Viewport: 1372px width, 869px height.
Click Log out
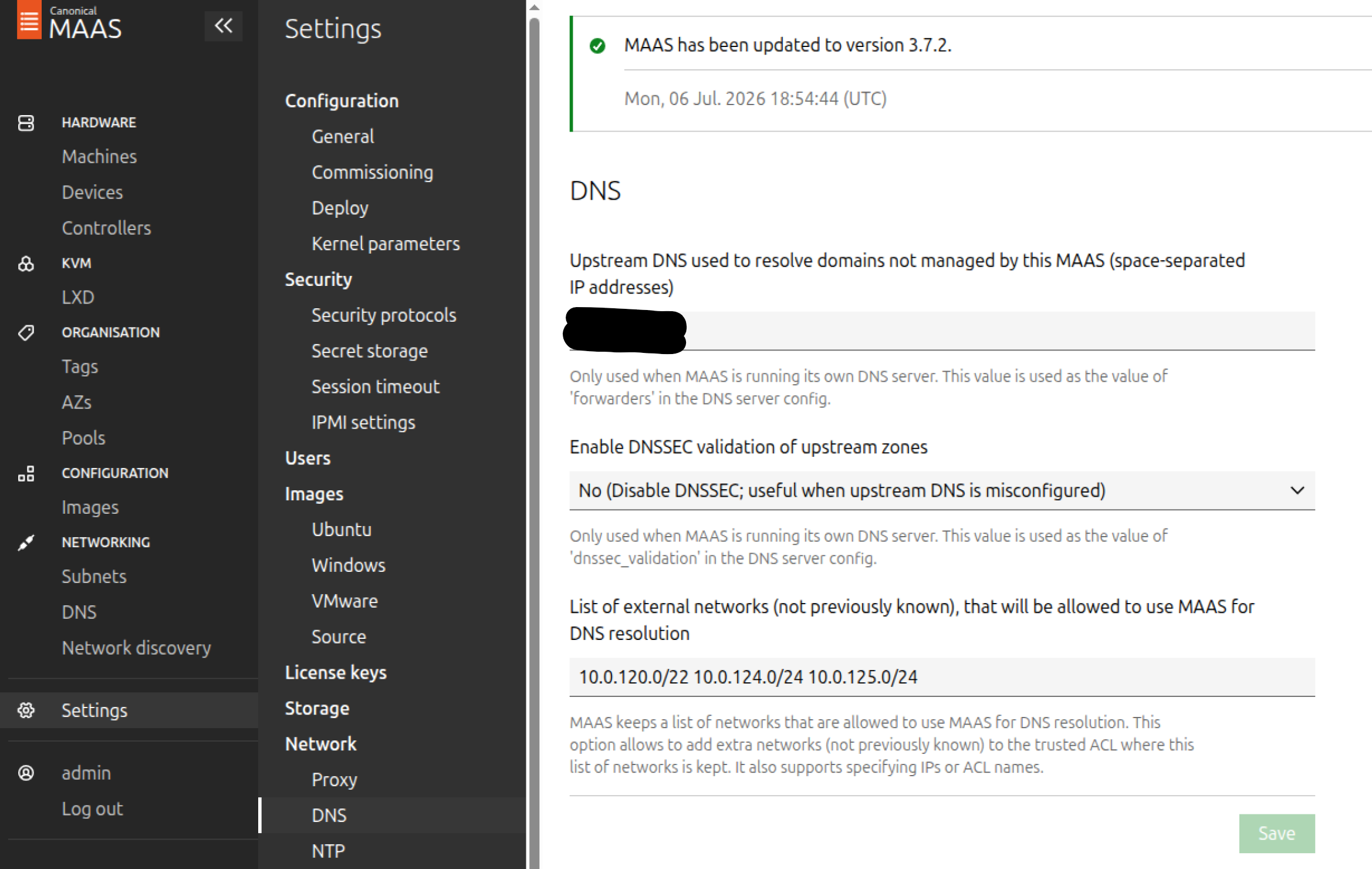click(92, 809)
